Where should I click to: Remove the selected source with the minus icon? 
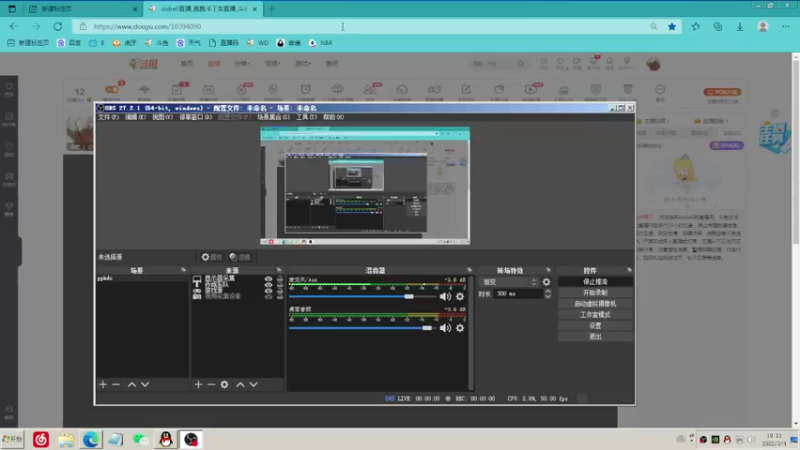(x=211, y=385)
